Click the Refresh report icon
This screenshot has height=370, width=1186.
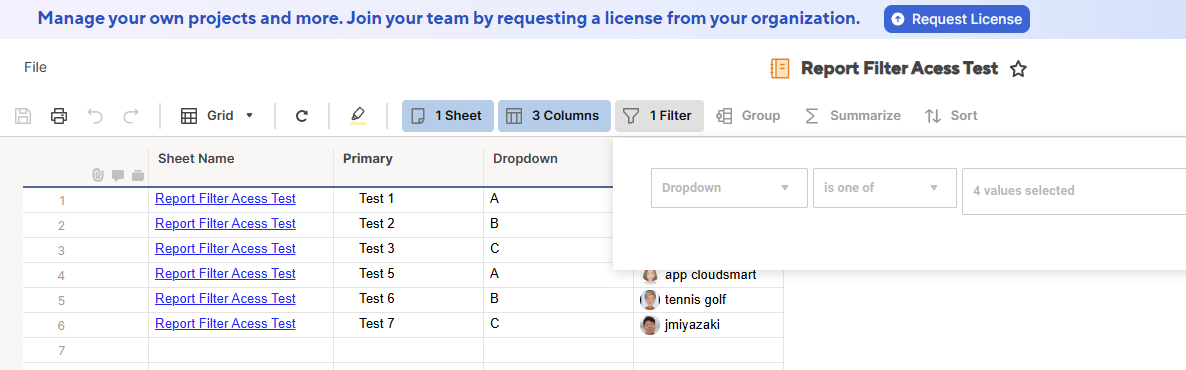pos(302,116)
